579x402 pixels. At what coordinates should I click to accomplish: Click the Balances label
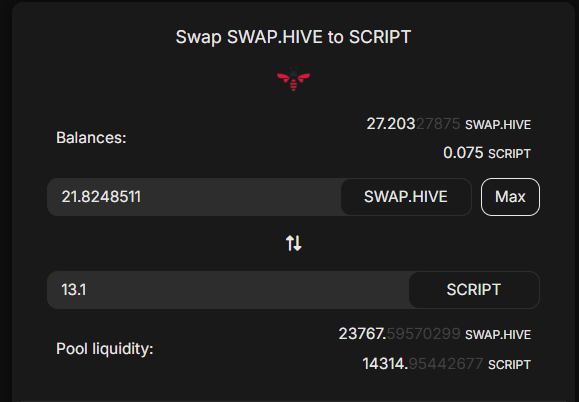pos(91,138)
